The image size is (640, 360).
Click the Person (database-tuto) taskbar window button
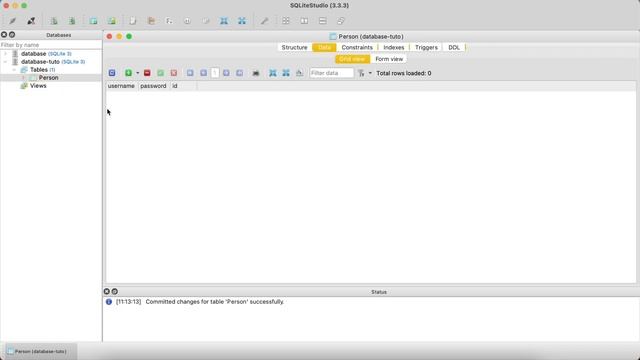40,351
